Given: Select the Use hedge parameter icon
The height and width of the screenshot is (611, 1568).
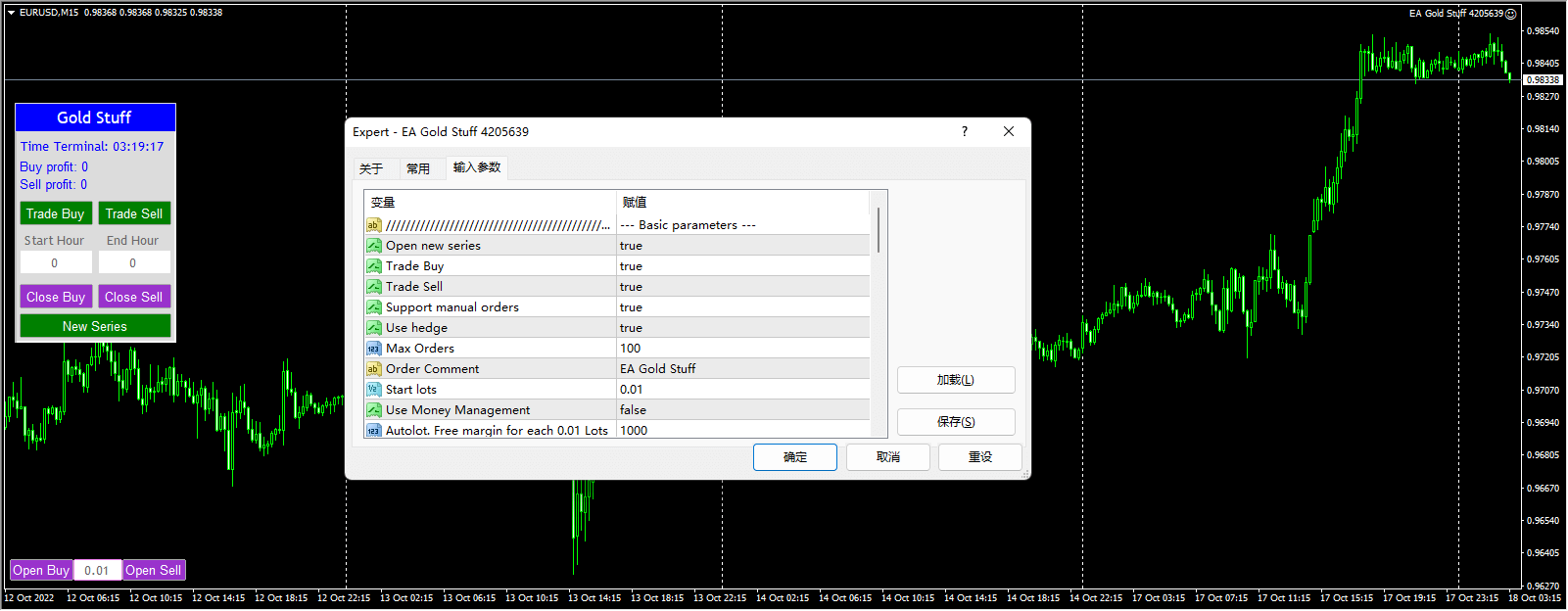Looking at the screenshot, I should tap(373, 328).
